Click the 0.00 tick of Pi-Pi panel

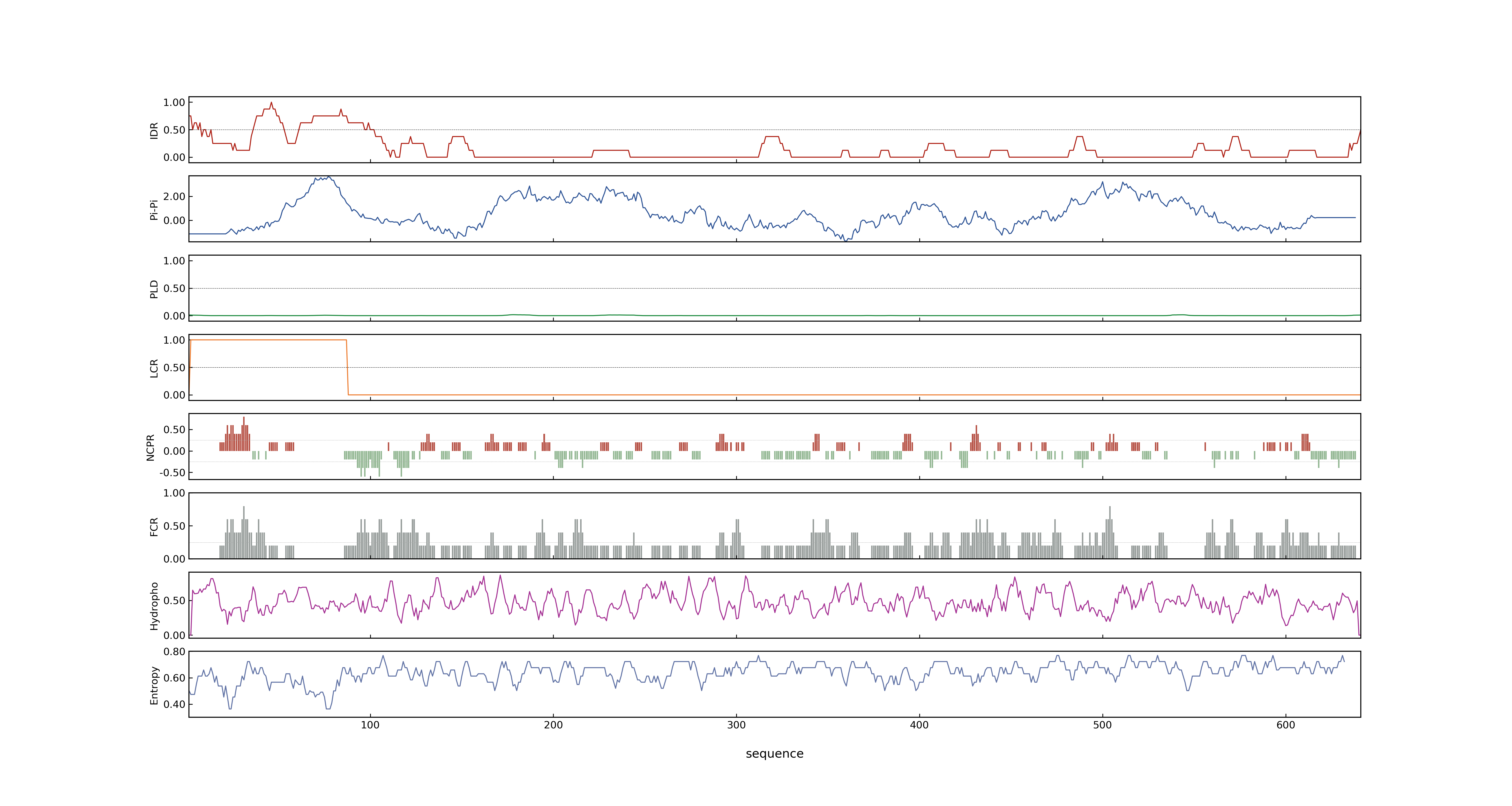point(174,221)
